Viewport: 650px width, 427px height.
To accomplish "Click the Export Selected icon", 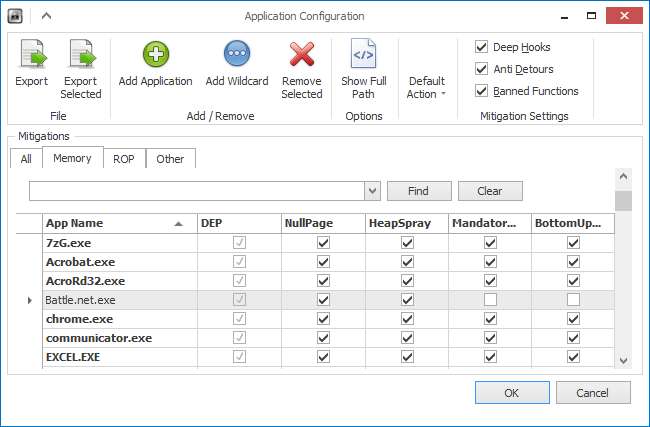I will coord(80,55).
